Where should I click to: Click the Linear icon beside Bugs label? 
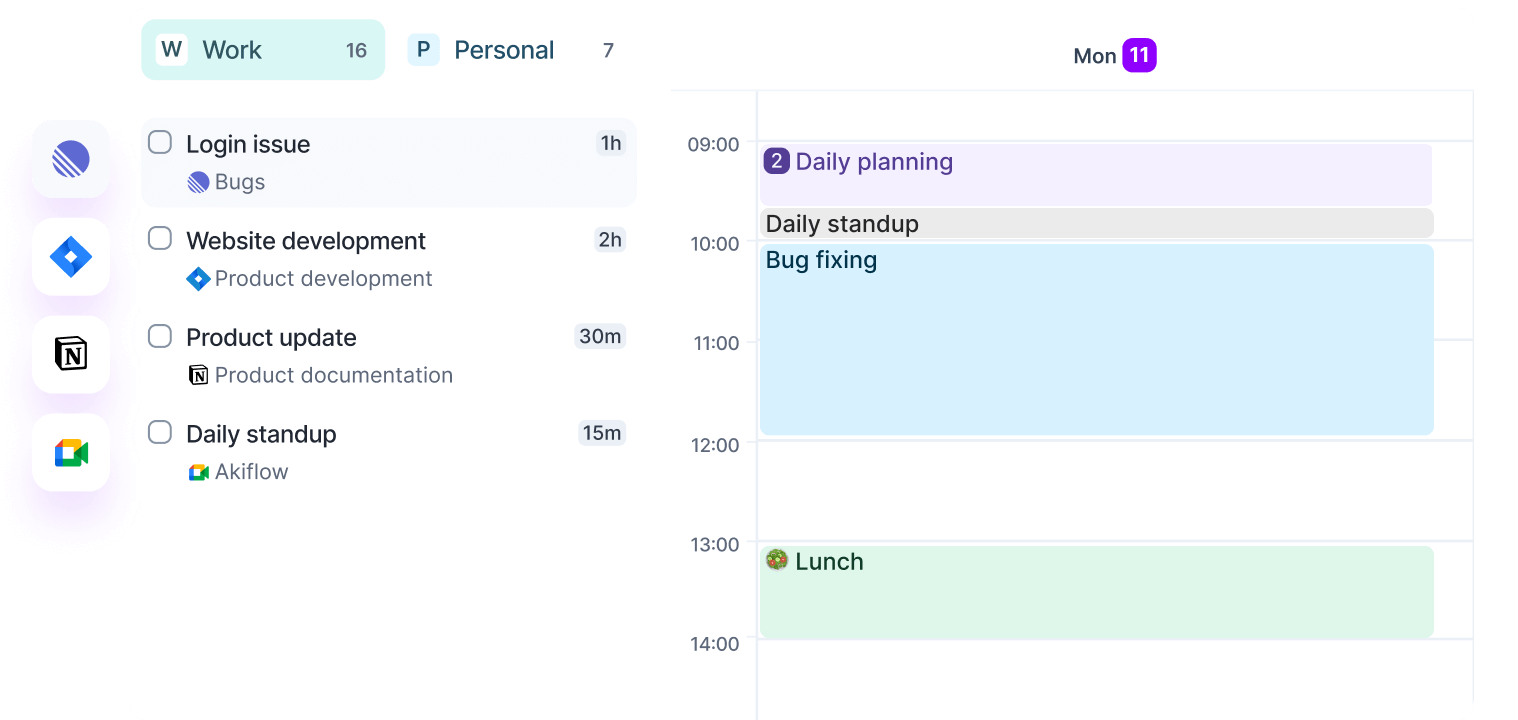pos(198,182)
